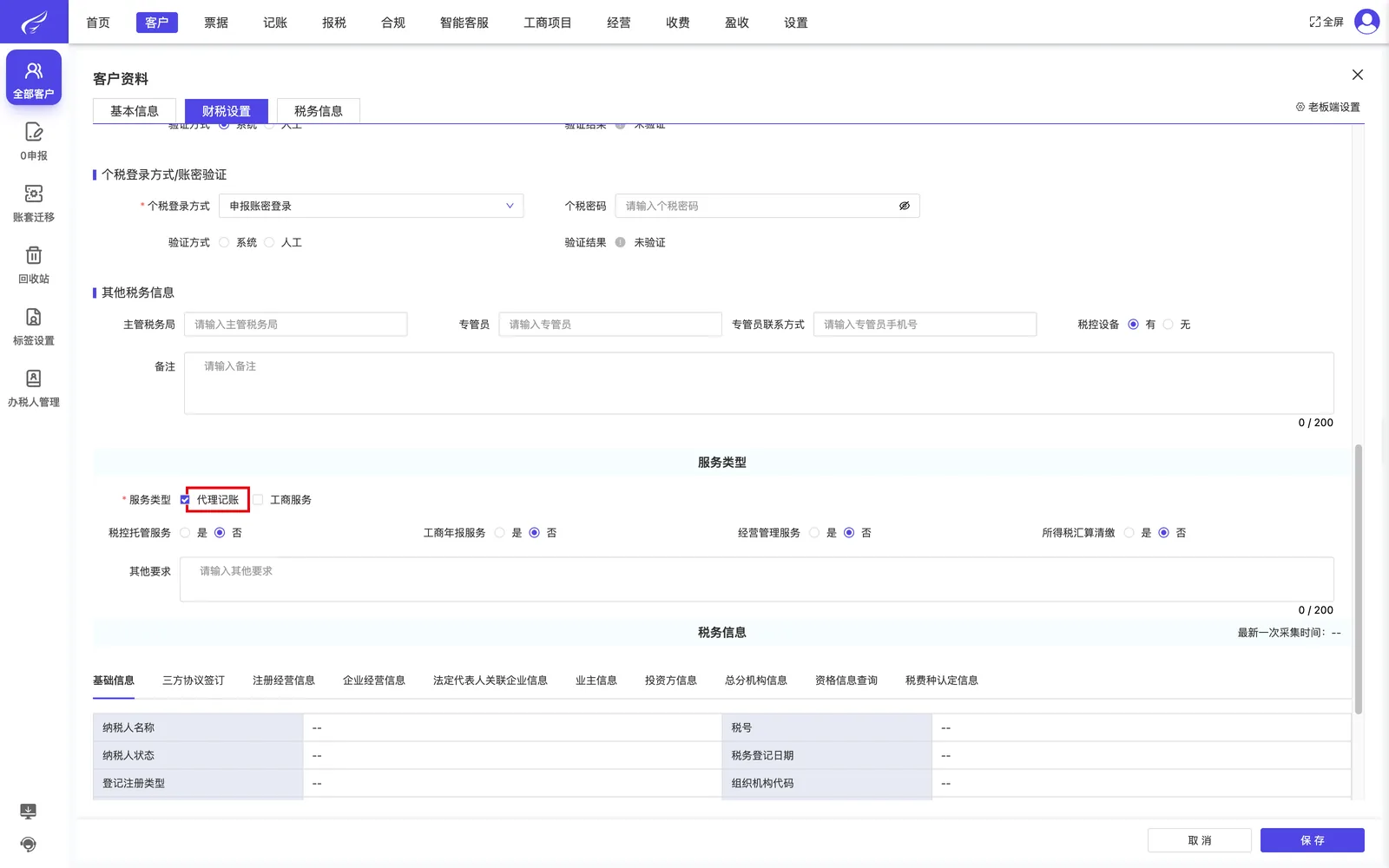Click the customer support headset icon
The width and height of the screenshot is (1389, 868).
[28, 845]
